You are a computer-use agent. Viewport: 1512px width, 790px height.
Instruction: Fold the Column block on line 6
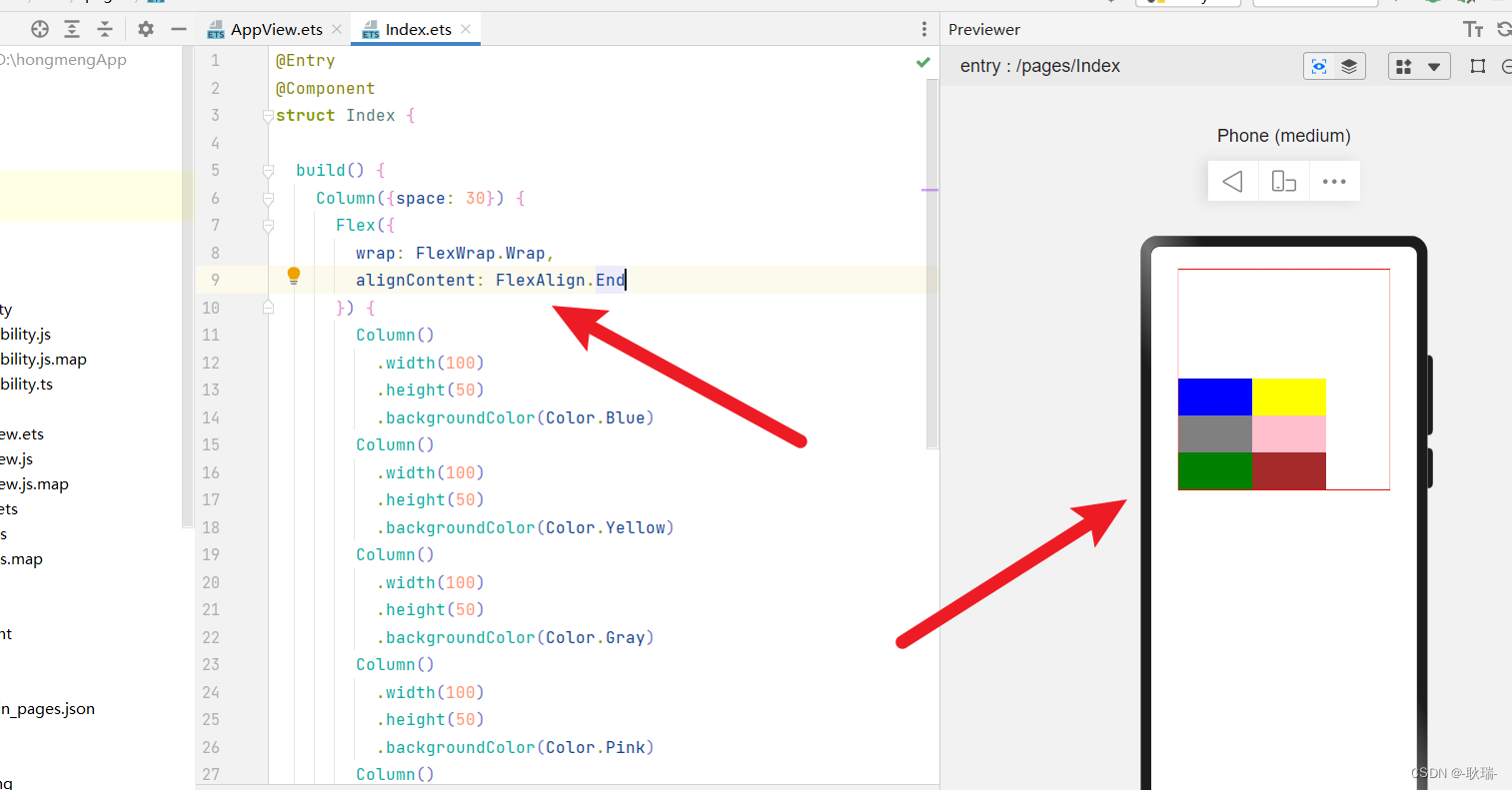coord(268,199)
